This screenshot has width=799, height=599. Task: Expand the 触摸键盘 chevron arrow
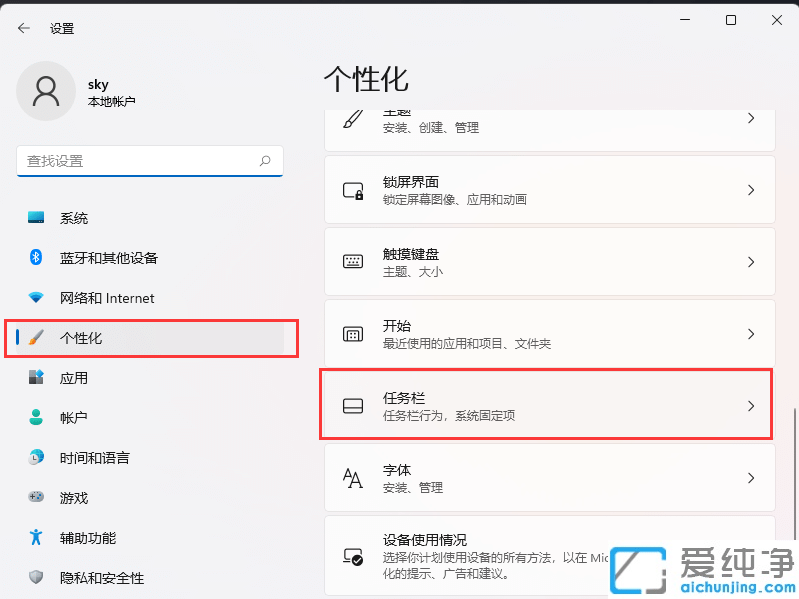(x=751, y=262)
